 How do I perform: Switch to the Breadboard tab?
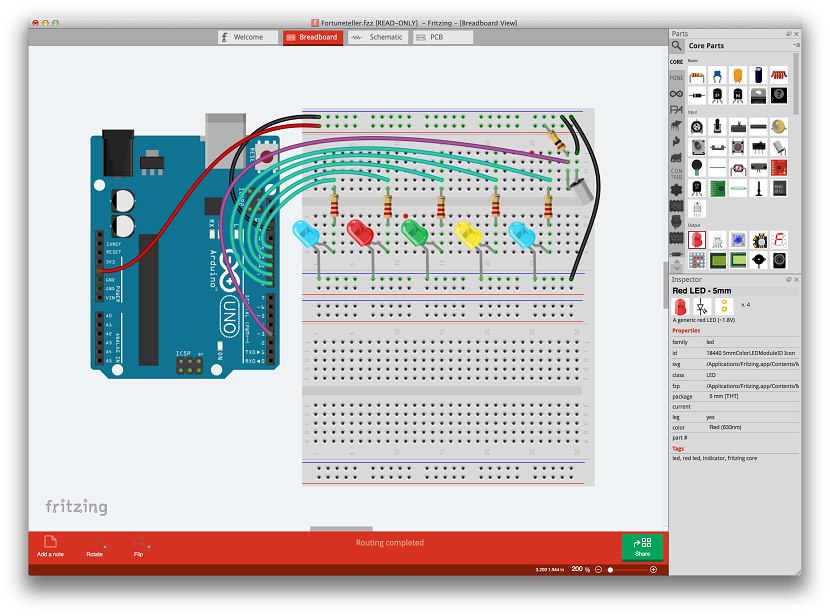pyautogui.click(x=313, y=37)
